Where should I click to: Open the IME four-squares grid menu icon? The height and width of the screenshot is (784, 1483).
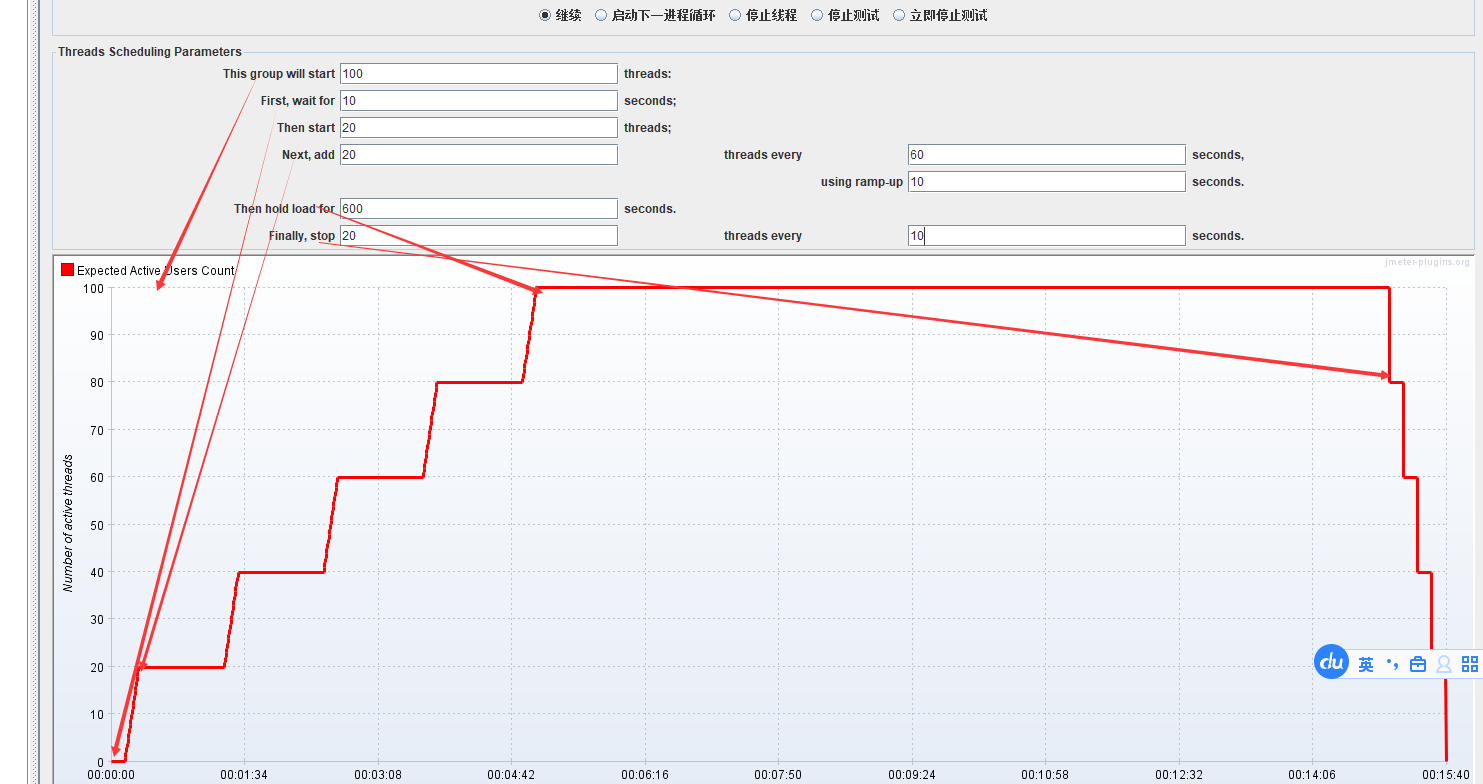coord(1469,664)
